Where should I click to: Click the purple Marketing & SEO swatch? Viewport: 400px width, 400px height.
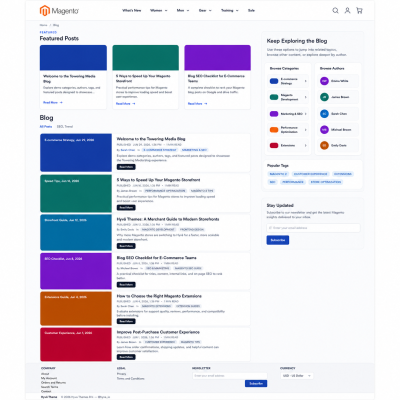click(x=274, y=114)
